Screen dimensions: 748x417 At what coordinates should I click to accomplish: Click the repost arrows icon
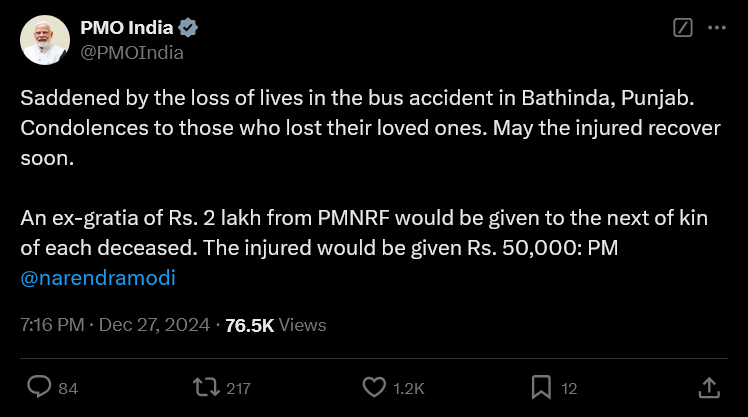click(x=205, y=387)
